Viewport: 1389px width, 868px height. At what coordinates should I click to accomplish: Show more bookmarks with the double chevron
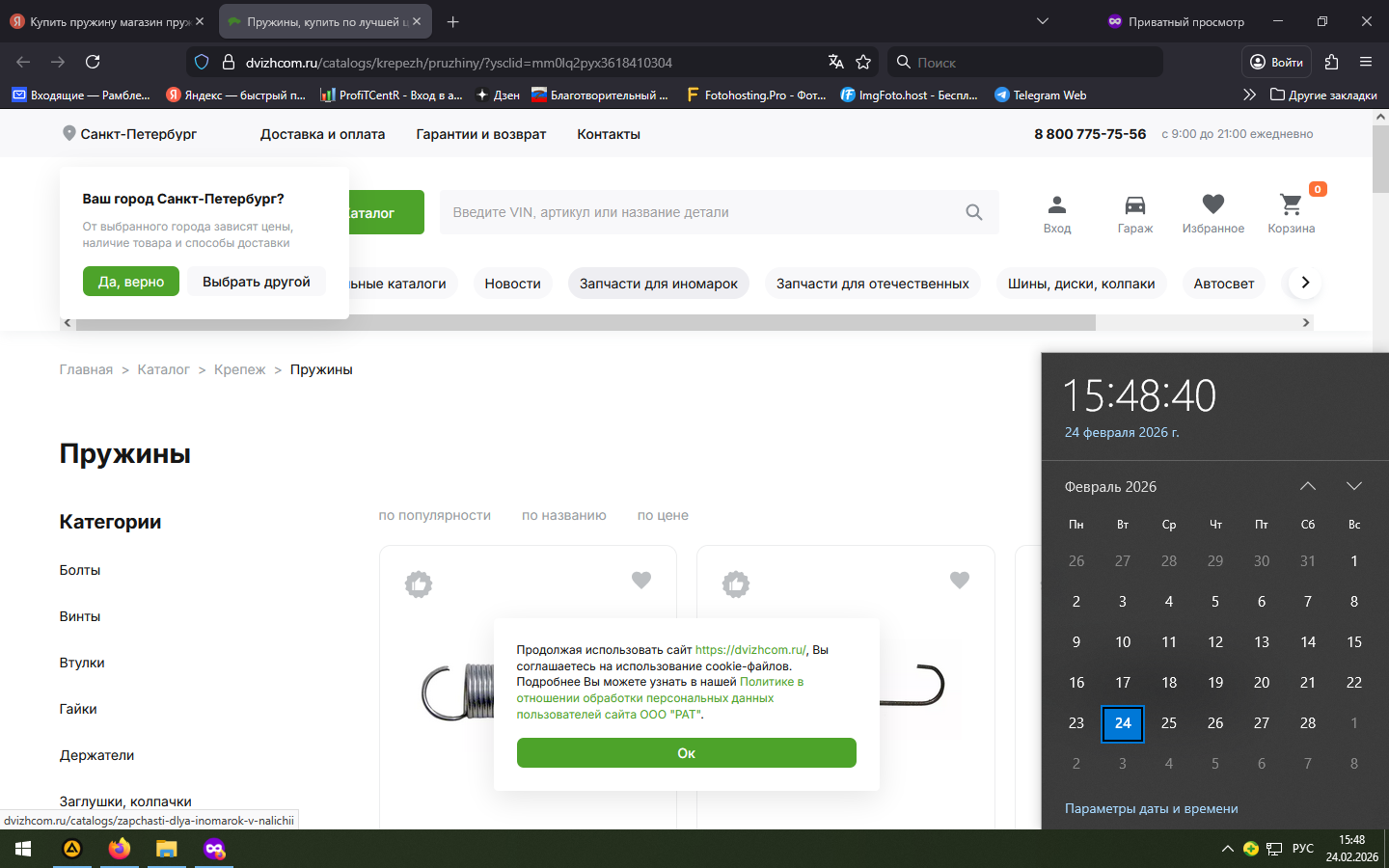1249,95
